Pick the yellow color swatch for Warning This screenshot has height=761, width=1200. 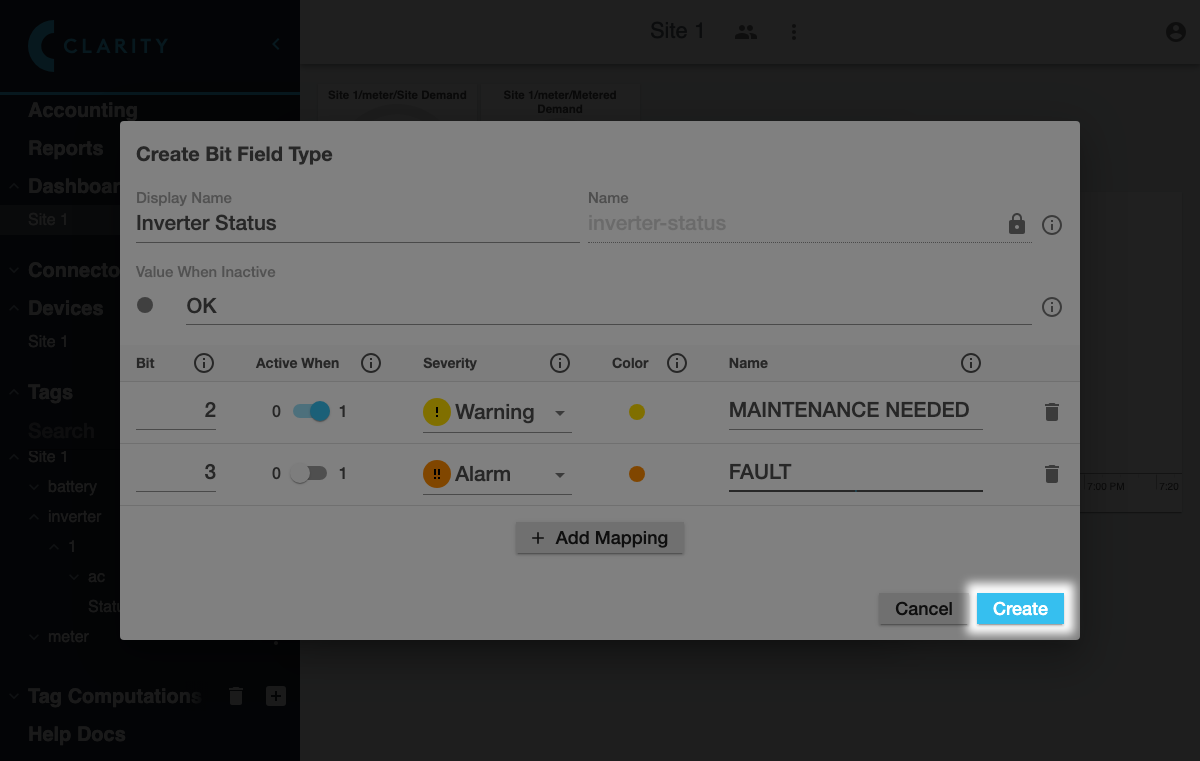coord(636,412)
